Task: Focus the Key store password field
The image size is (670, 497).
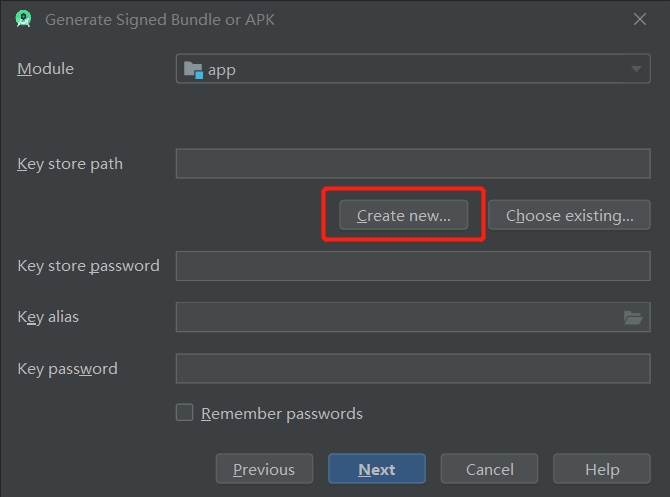Action: [413, 266]
